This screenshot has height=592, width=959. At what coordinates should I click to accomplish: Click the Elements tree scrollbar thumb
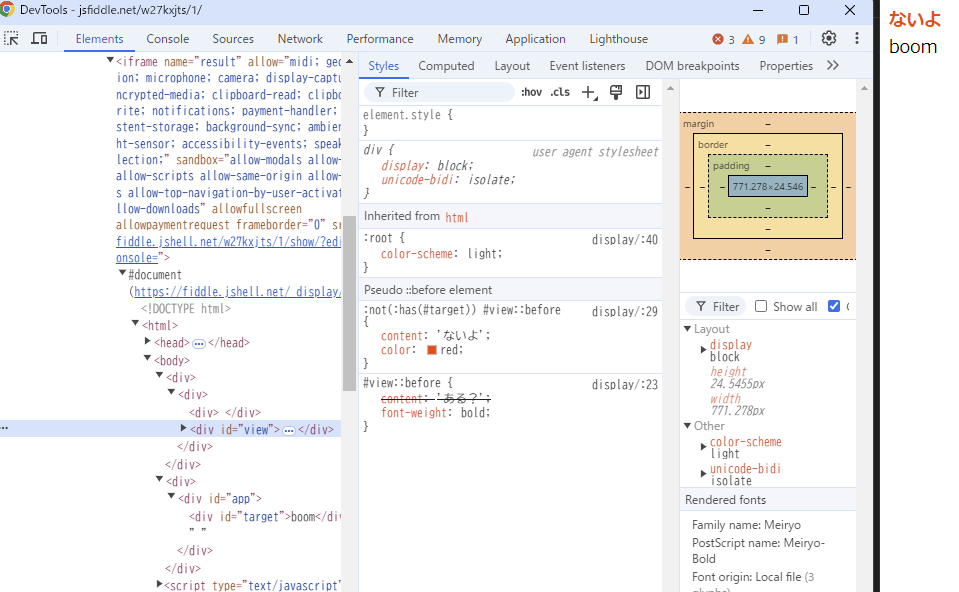coord(349,304)
